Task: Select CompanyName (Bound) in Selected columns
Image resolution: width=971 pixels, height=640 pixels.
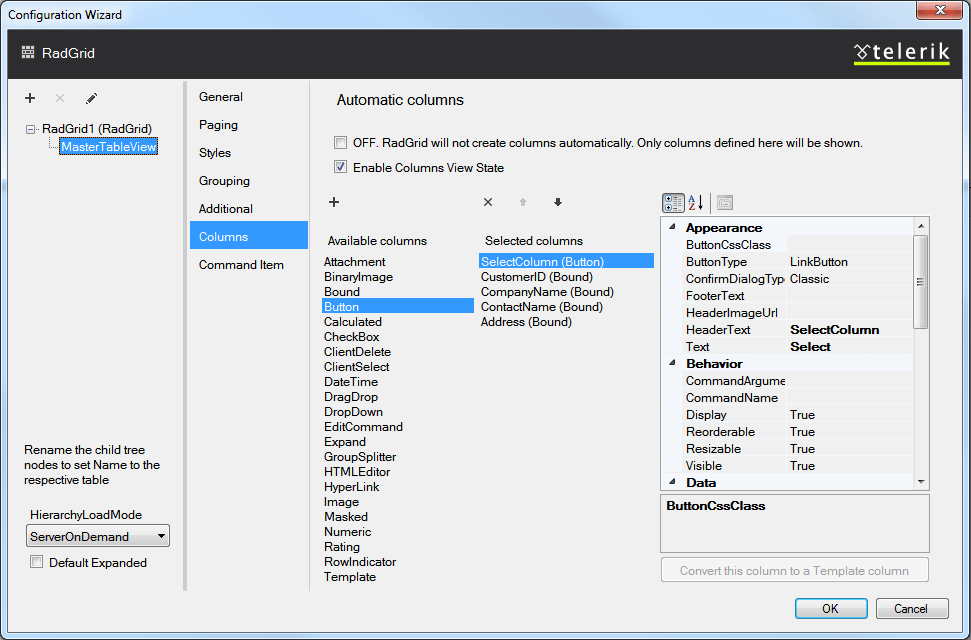Action: point(547,292)
